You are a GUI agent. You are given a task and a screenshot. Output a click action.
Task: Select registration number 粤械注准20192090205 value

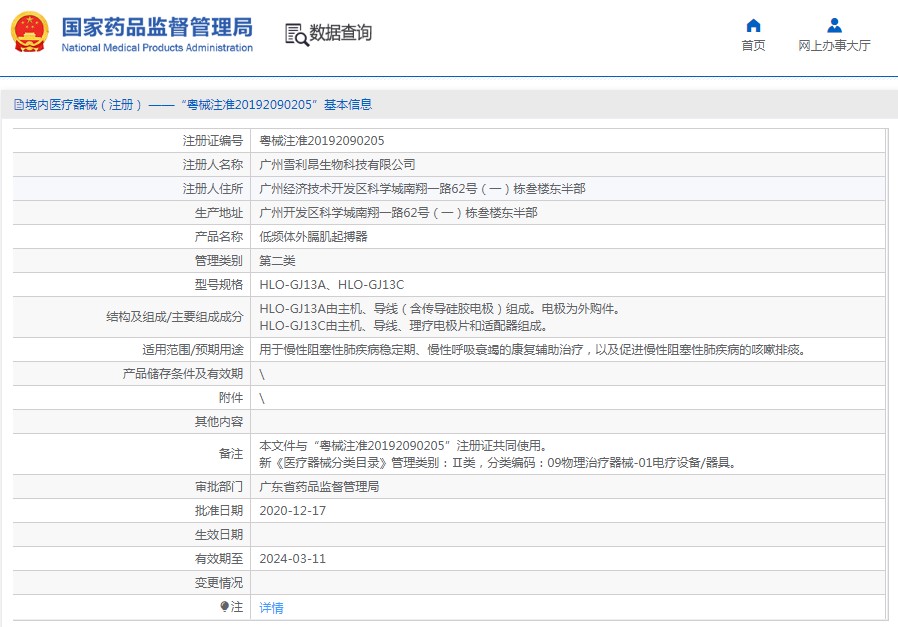tap(322, 141)
